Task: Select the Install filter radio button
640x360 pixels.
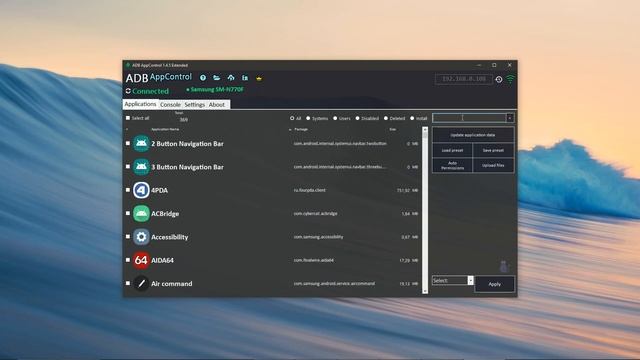Action: [412, 118]
